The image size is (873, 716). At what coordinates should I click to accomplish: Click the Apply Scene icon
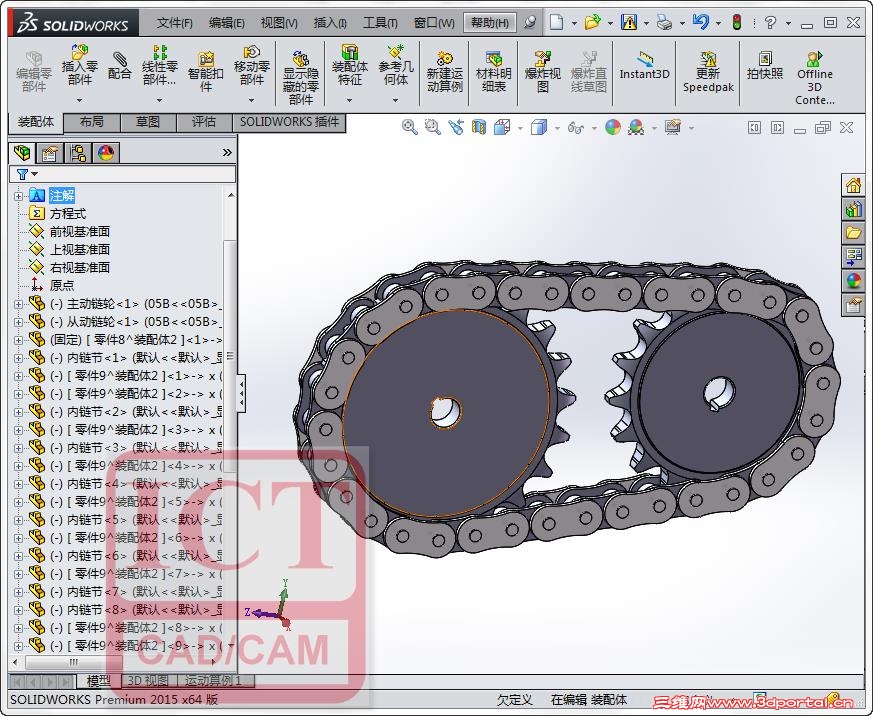pyautogui.click(x=636, y=127)
